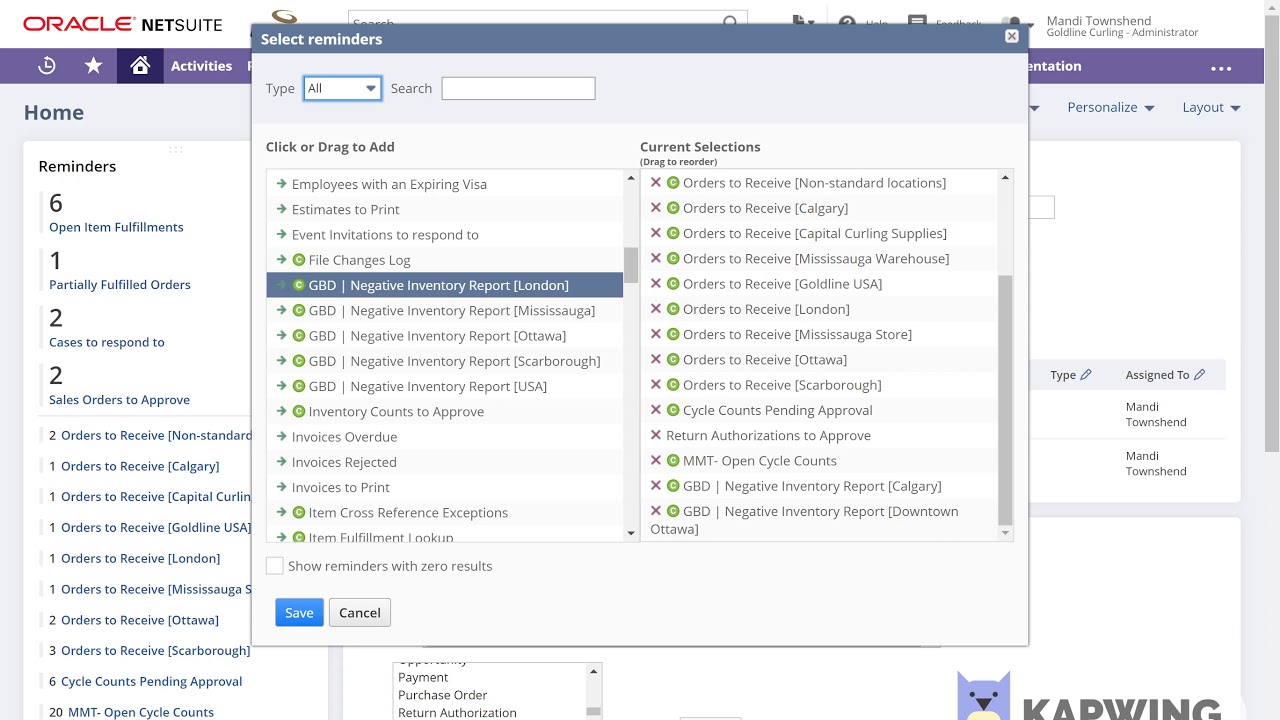The width and height of the screenshot is (1280, 720).
Task: Click the Click or Drag to Add list scrollbar
Action: point(631,265)
